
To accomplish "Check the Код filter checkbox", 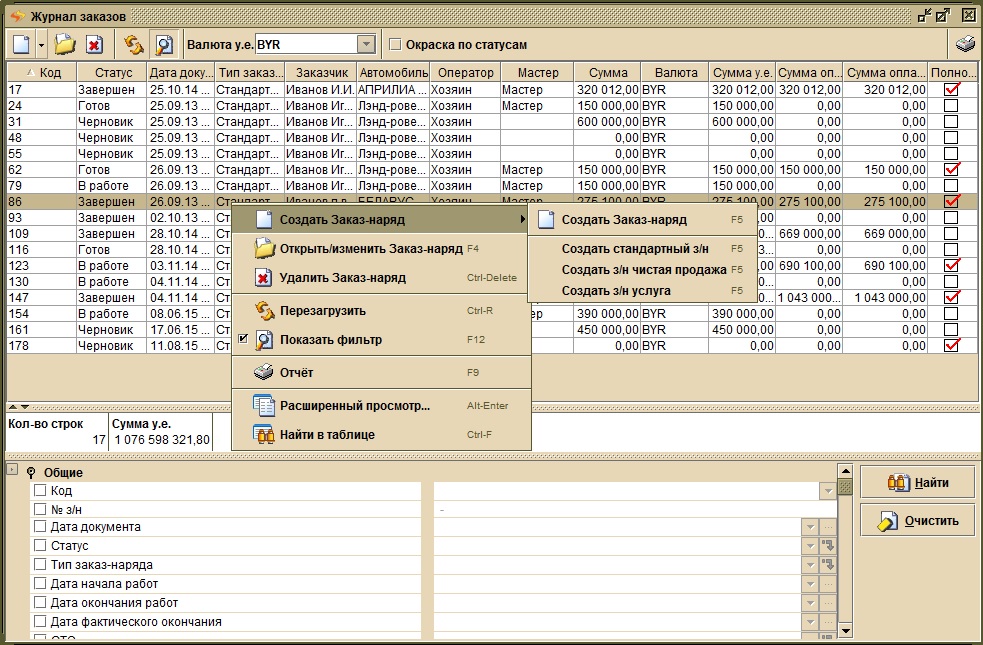I will tap(40, 490).
